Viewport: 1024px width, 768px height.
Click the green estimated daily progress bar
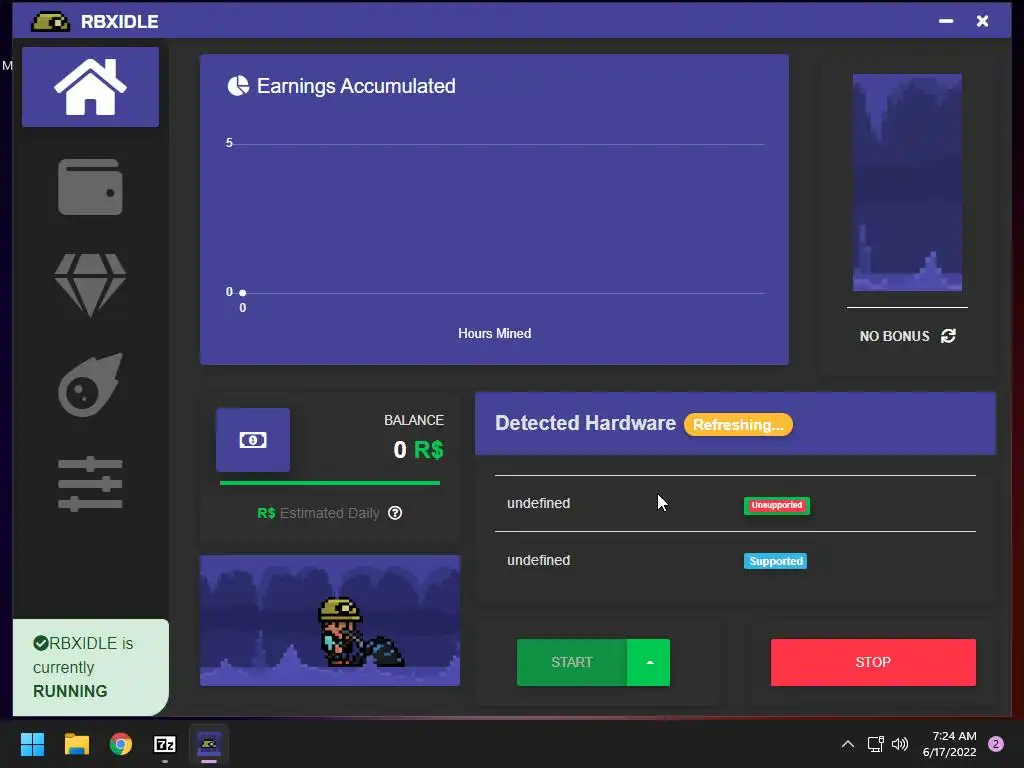330,483
